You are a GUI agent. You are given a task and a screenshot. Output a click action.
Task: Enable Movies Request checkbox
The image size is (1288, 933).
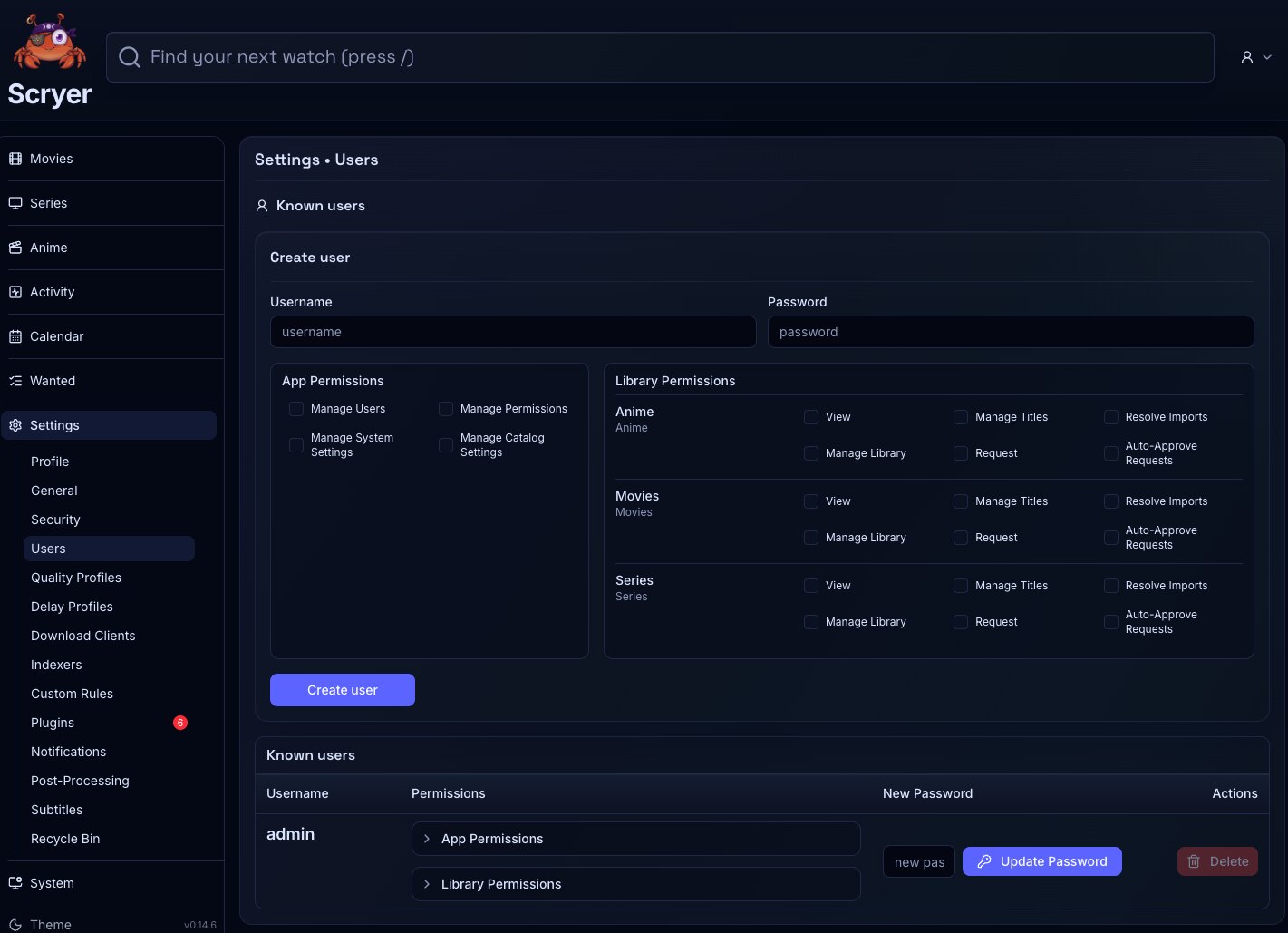click(961, 538)
